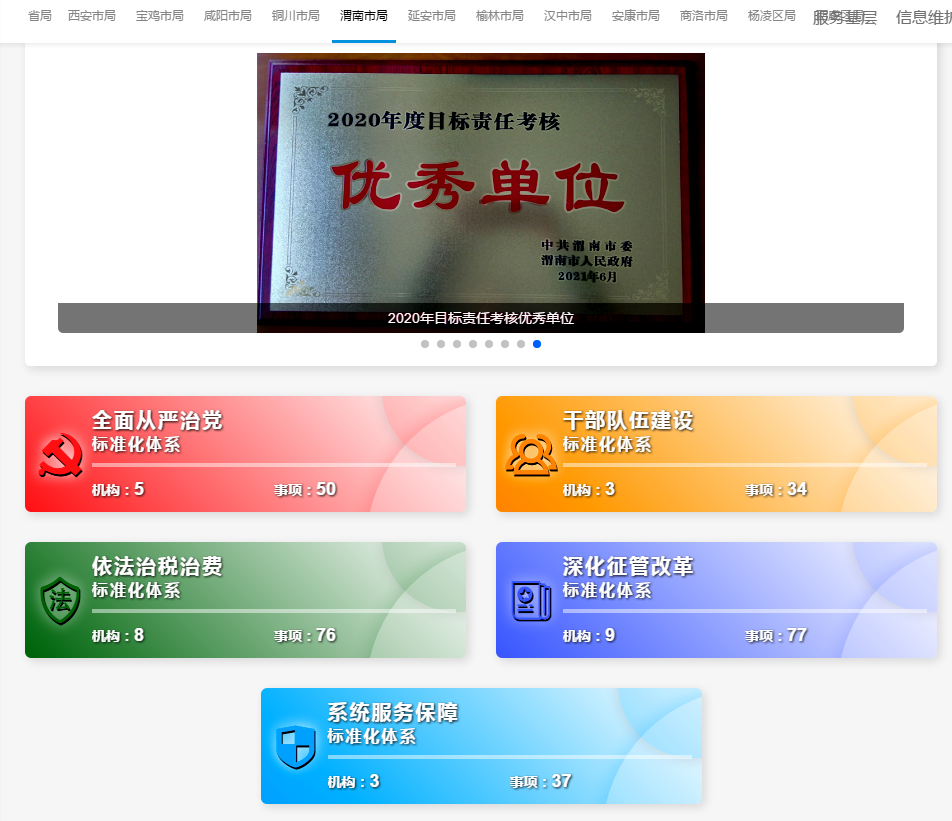Click the blue security shield icon
Image resolution: width=952 pixels, height=821 pixels.
pyautogui.click(x=296, y=747)
